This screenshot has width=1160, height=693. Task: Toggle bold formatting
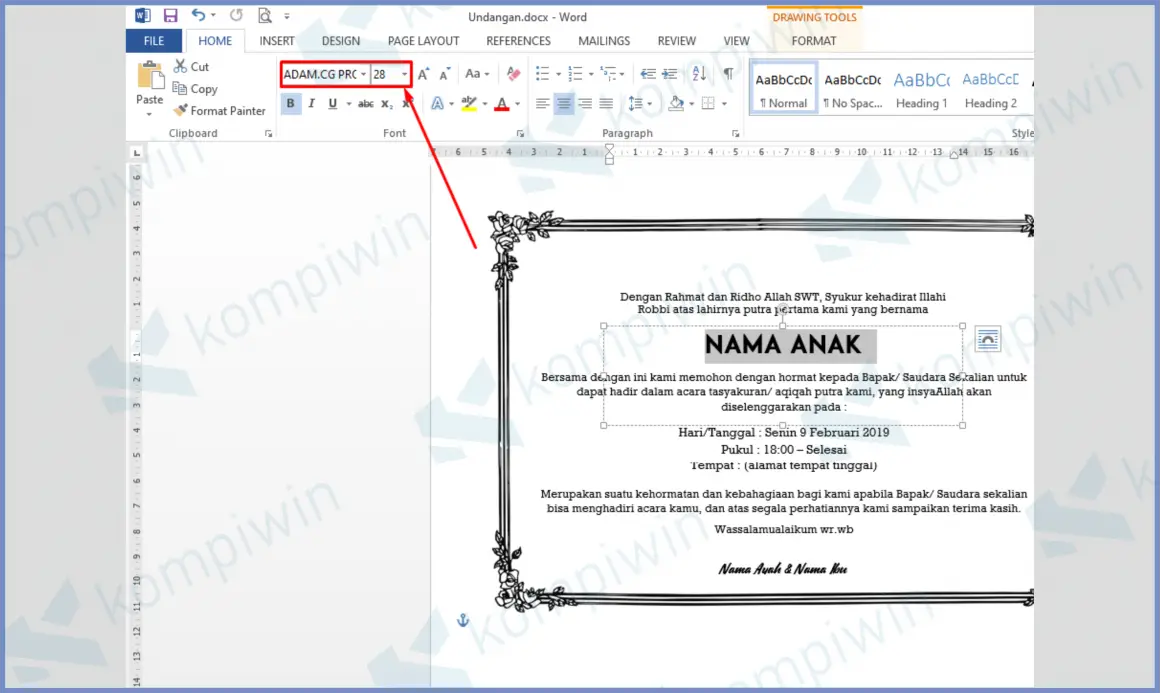[x=290, y=103]
